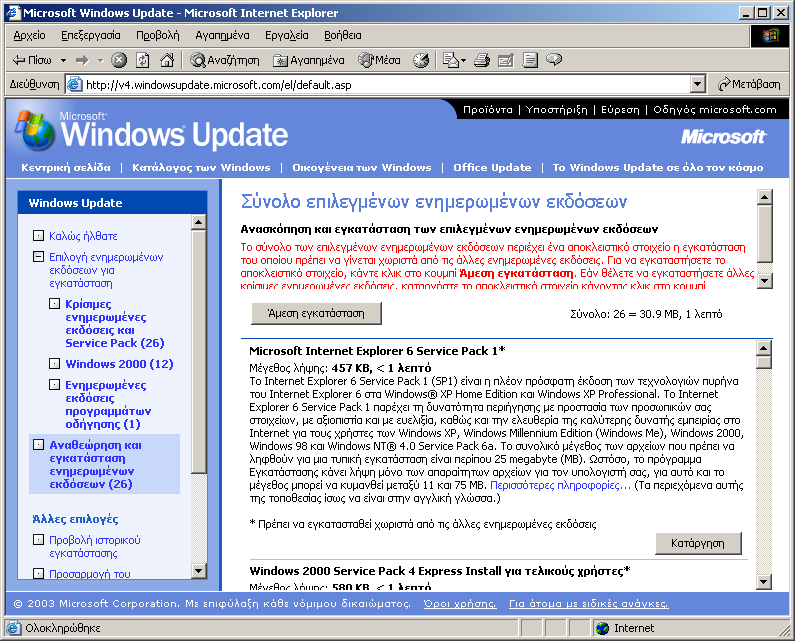Click the Μετάβαση go button
The width and height of the screenshot is (795, 641).
point(749,84)
